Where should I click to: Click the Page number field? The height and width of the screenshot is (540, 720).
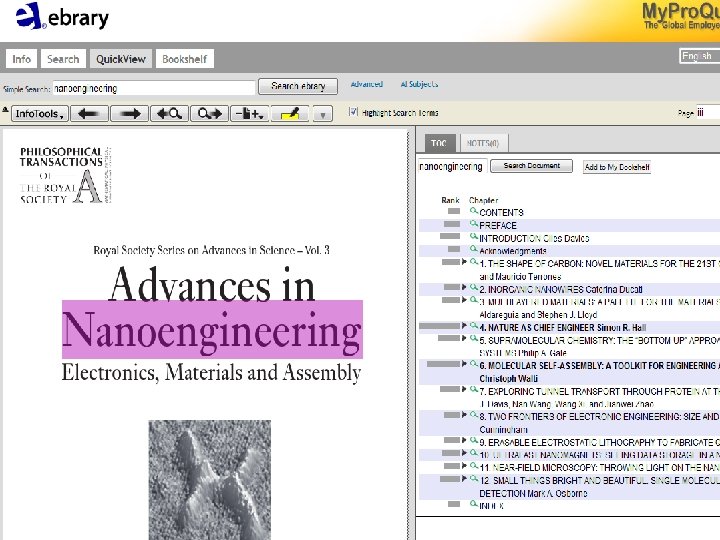(x=708, y=112)
